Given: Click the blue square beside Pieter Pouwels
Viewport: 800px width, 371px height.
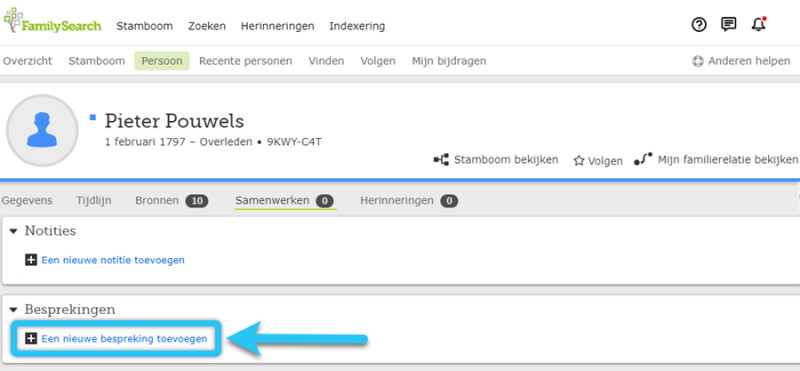Looking at the screenshot, I should pos(93,117).
